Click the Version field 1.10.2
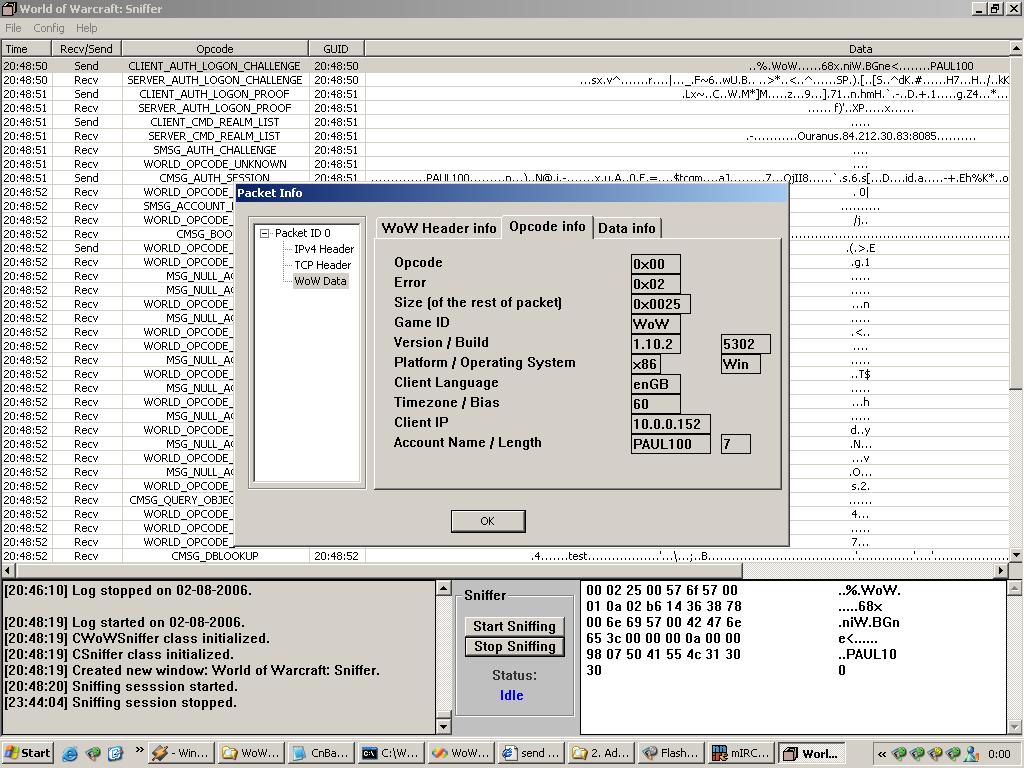The width and height of the screenshot is (1024, 768). coord(656,344)
